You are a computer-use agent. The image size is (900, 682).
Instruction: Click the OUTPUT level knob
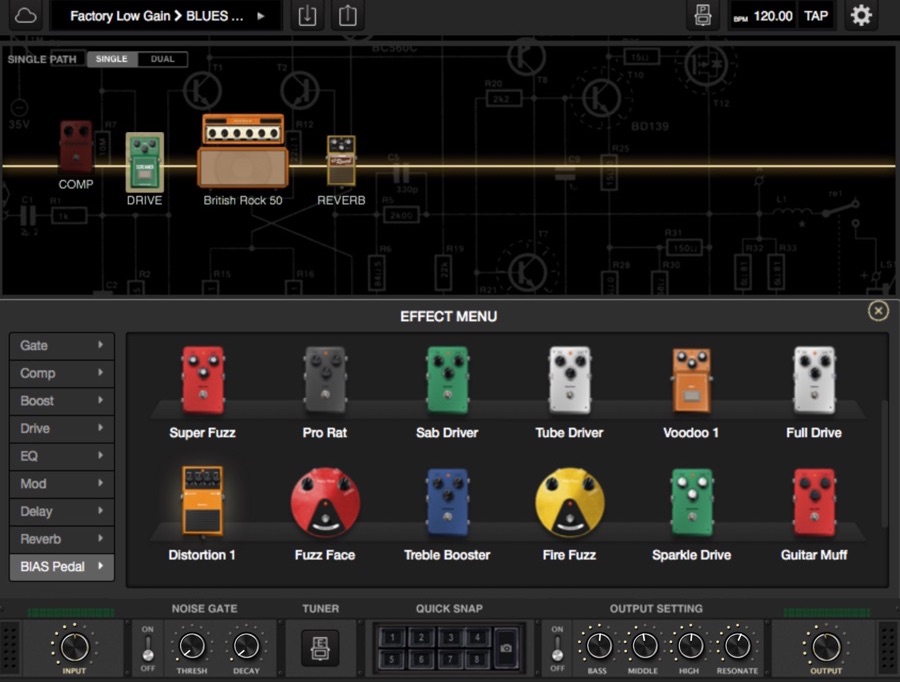(x=825, y=646)
